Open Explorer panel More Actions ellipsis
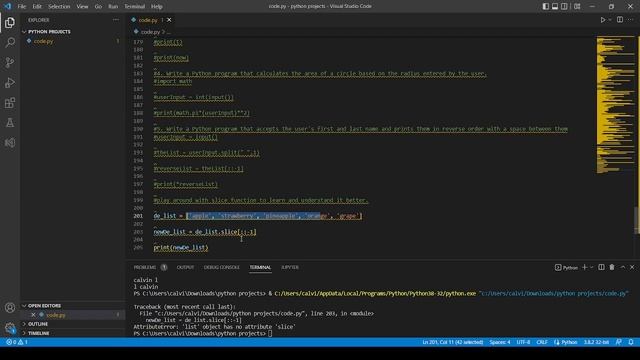This screenshot has width=640, height=360. 116,20
